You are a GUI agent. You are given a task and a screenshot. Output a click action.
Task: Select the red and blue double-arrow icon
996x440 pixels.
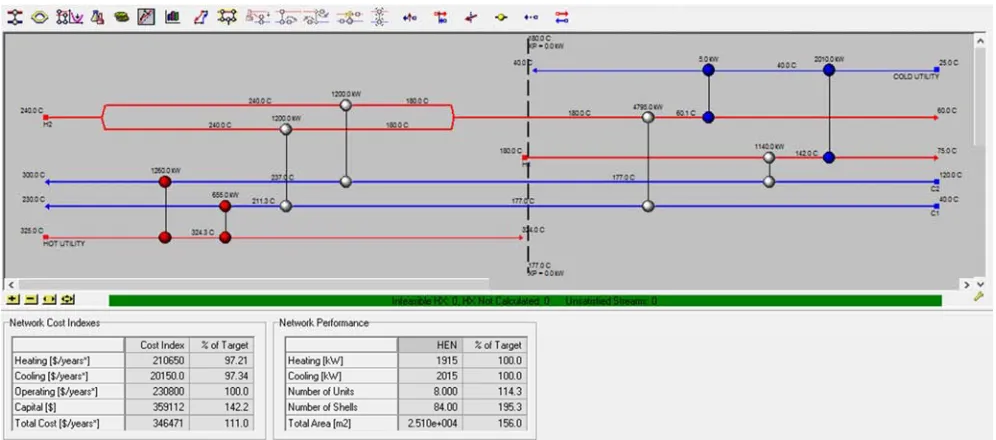click(562, 18)
